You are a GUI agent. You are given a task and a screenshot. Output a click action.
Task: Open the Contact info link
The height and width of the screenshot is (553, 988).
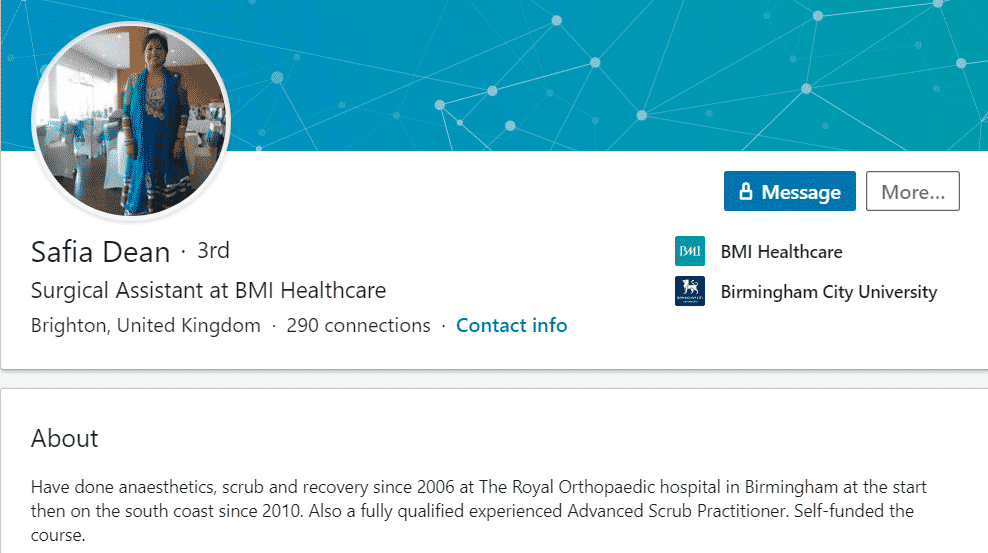pos(512,326)
